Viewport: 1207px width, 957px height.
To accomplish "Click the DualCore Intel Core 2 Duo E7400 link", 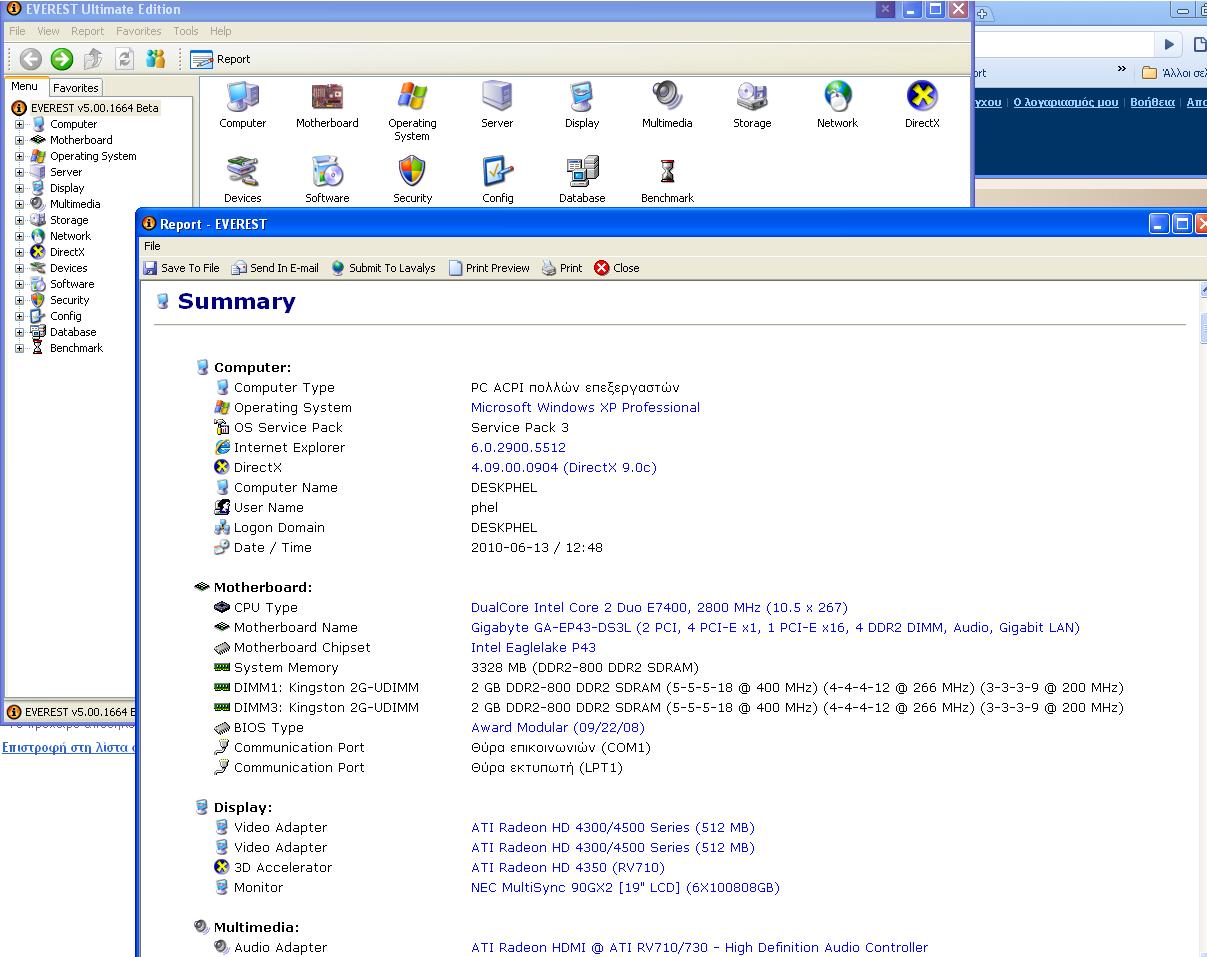I will (659, 608).
